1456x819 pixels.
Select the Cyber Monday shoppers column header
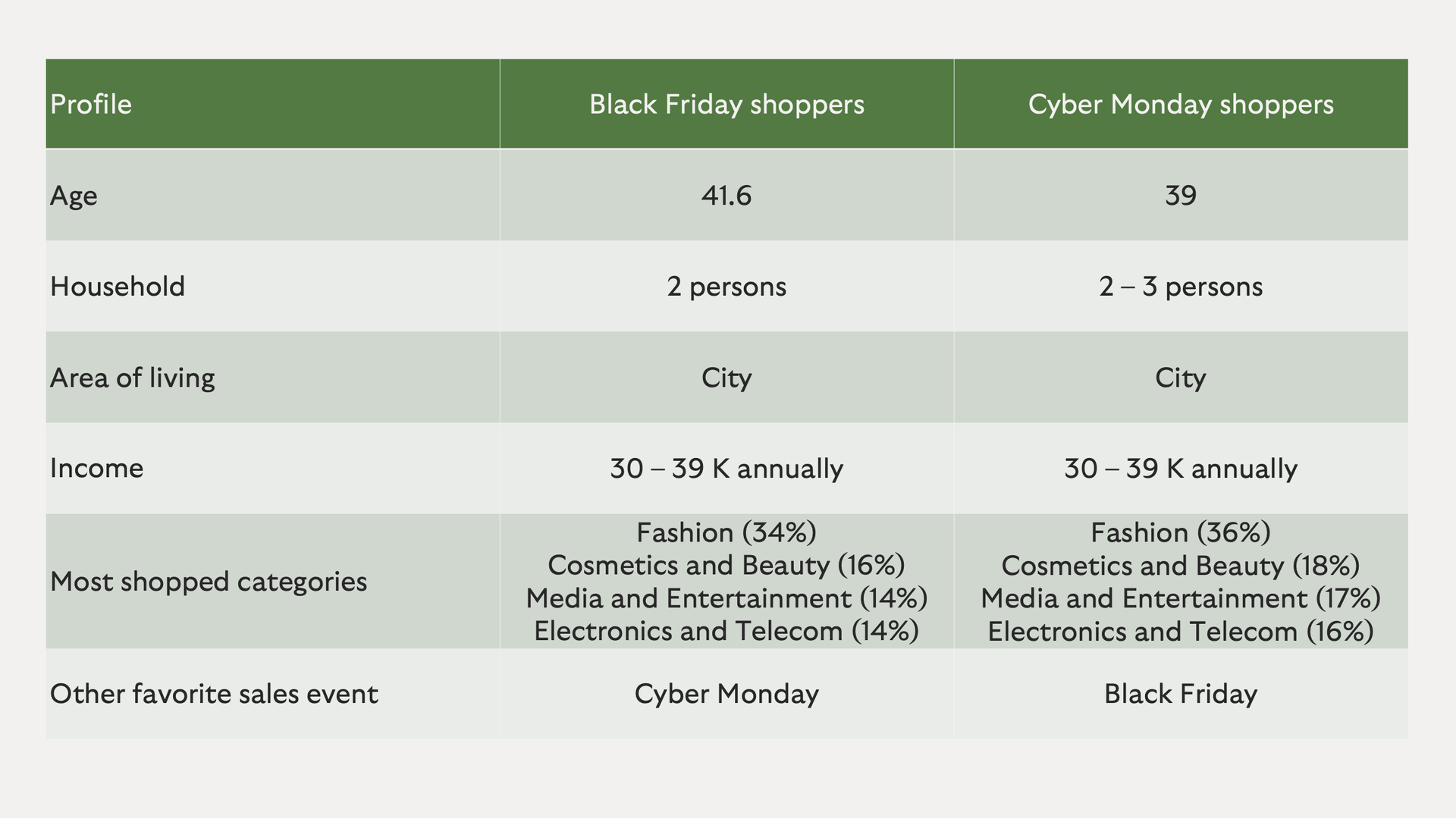coord(1181,104)
